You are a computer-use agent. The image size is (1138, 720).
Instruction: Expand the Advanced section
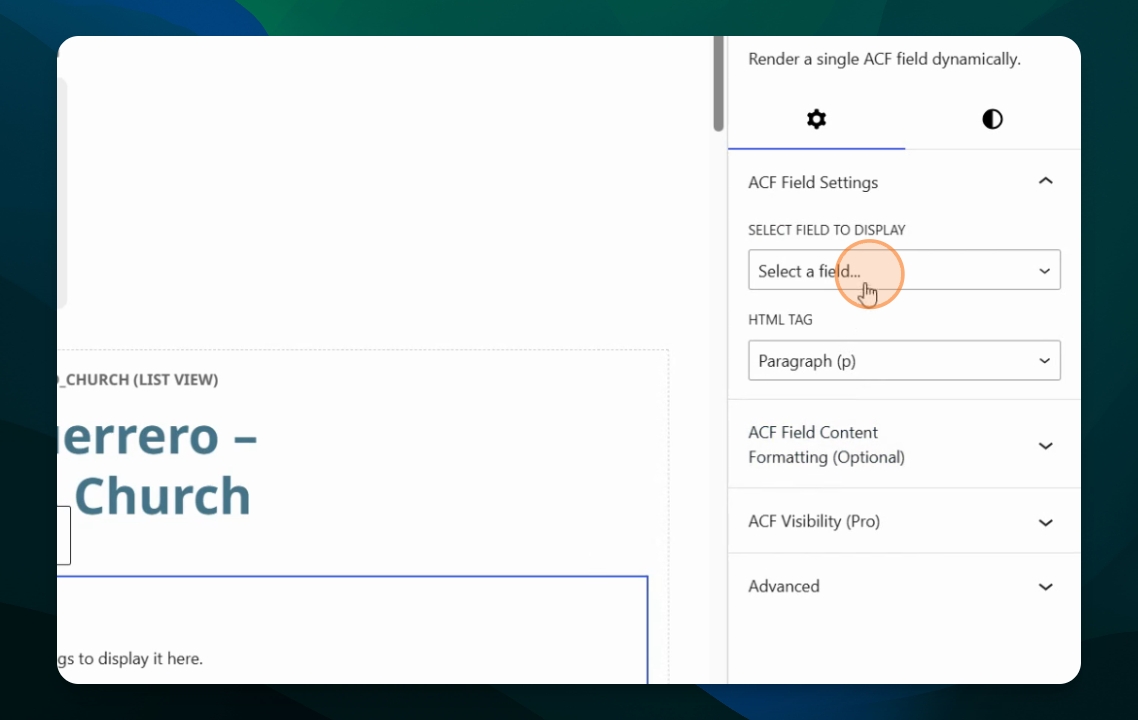(x=904, y=586)
